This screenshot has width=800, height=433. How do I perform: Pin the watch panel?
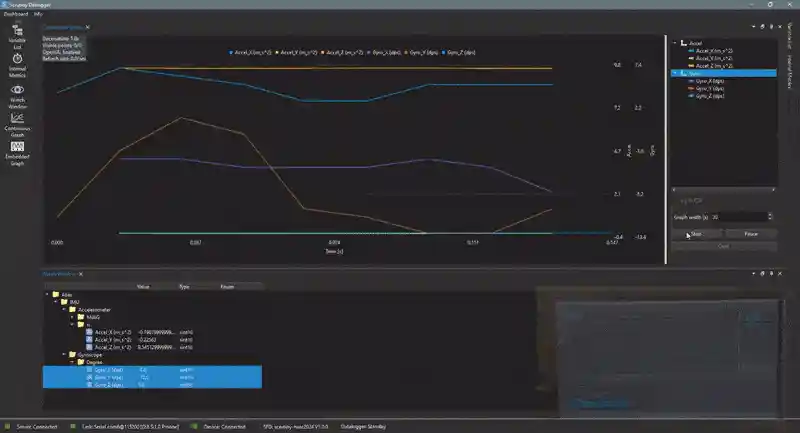pyautogui.click(x=771, y=273)
